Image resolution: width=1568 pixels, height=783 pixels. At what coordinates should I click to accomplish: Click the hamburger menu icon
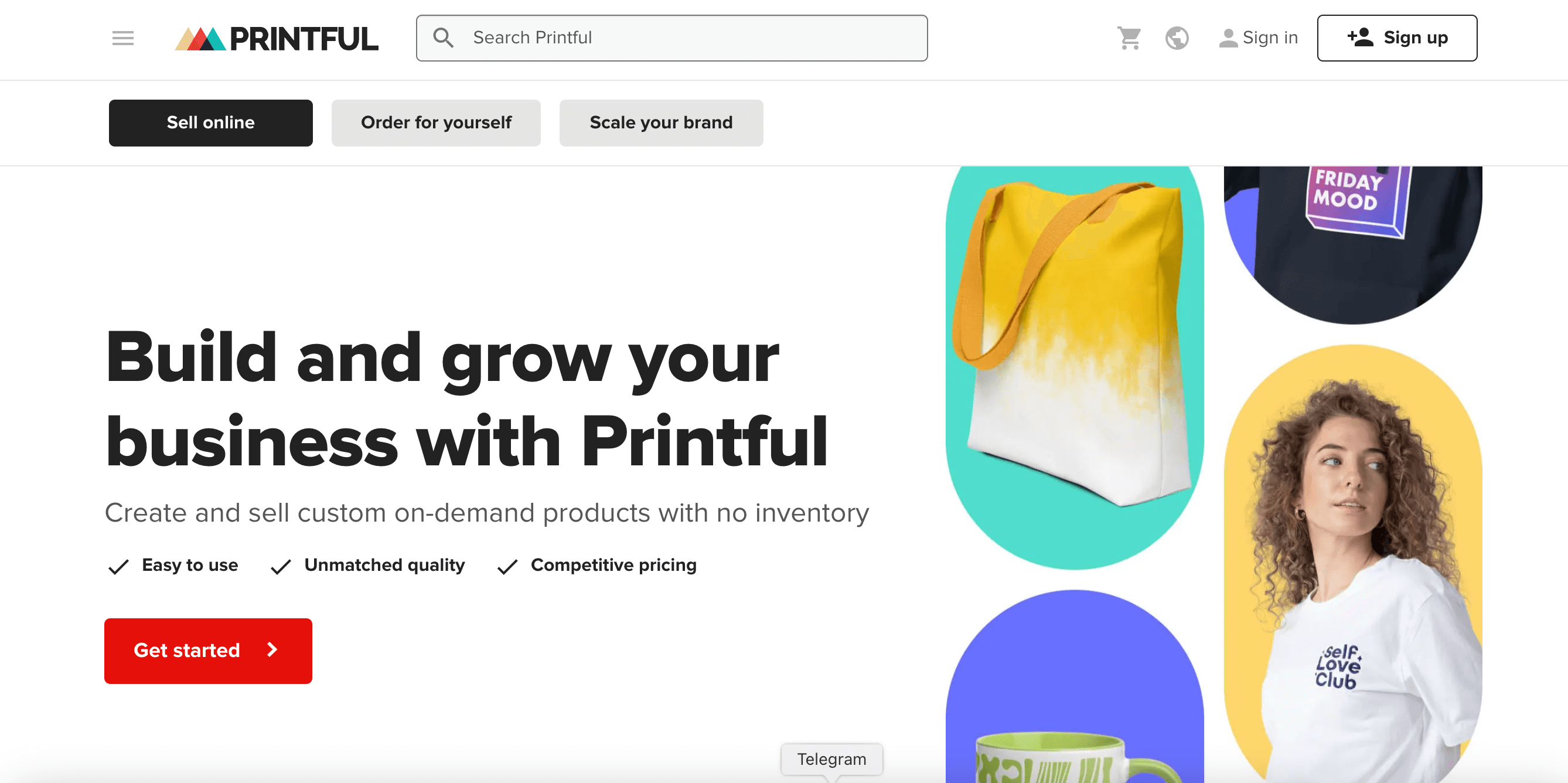click(x=122, y=39)
